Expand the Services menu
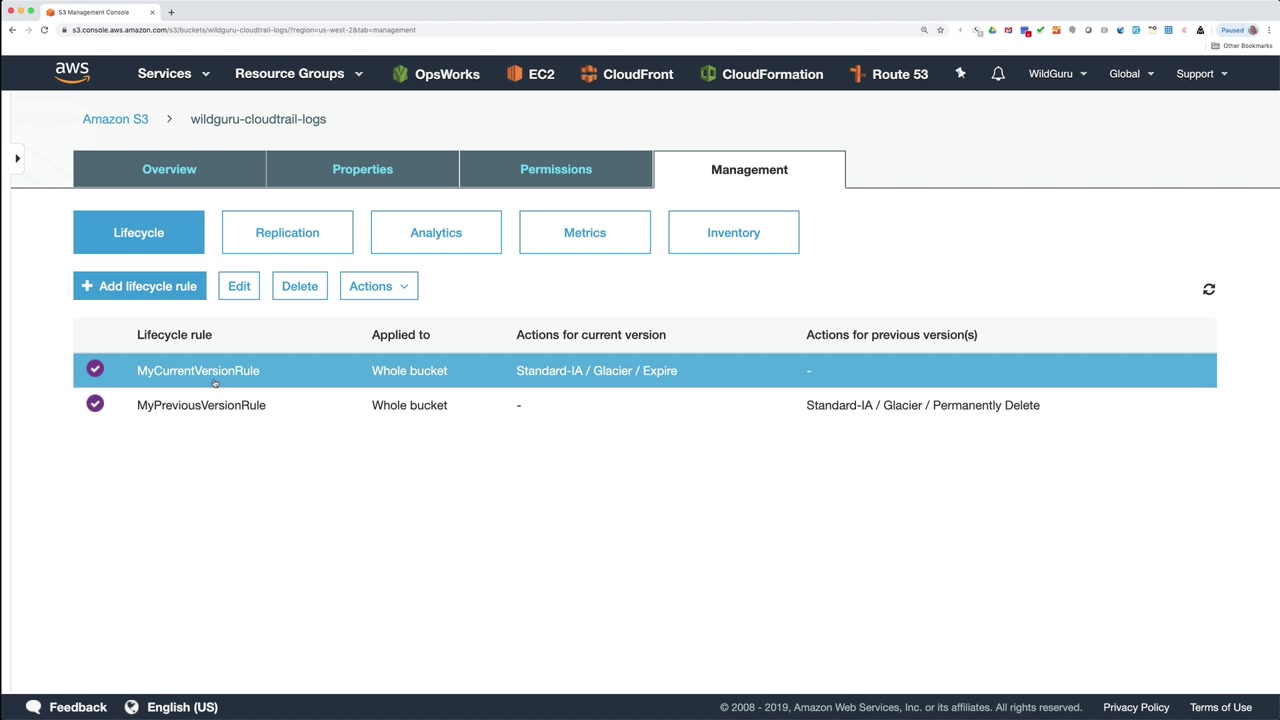This screenshot has width=1280, height=720. point(174,74)
